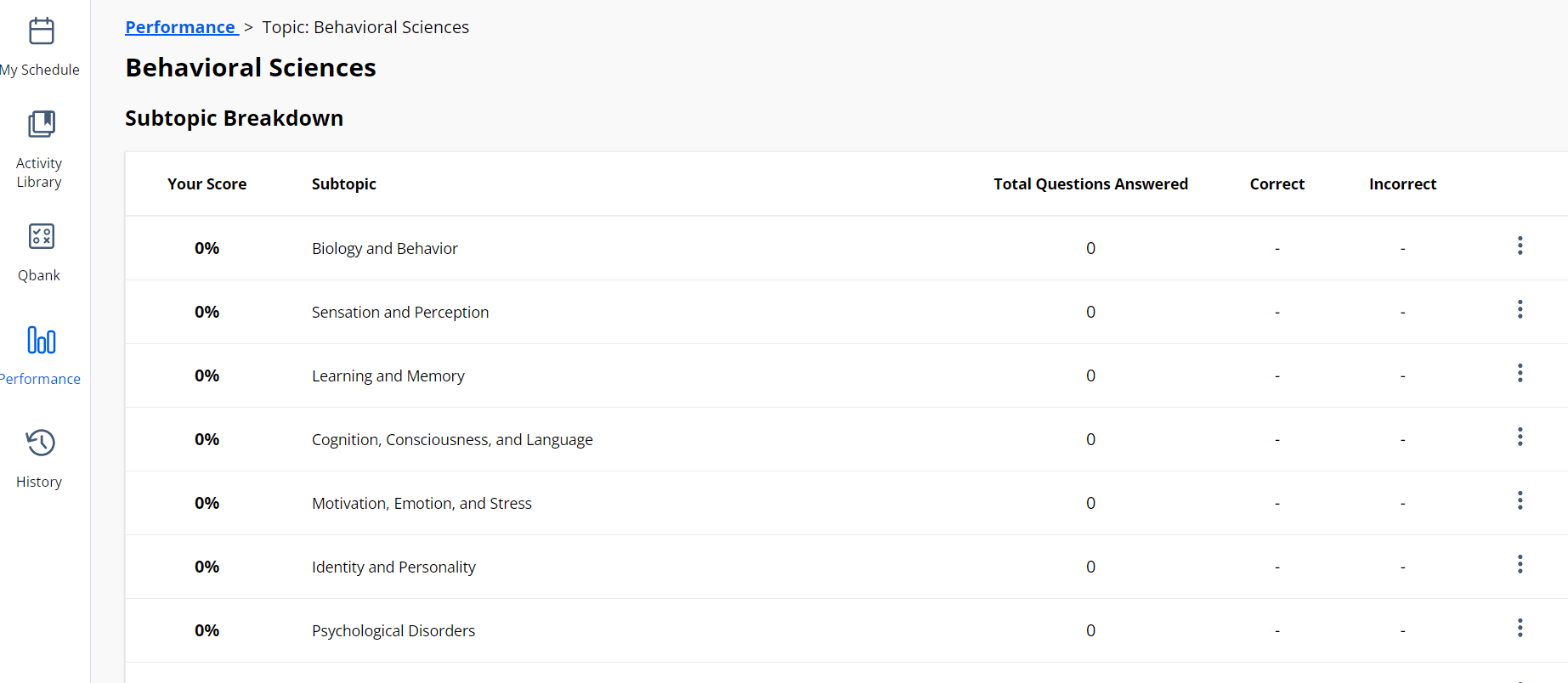Click the Your Score column header
The height and width of the screenshot is (683, 1568).
(x=207, y=184)
